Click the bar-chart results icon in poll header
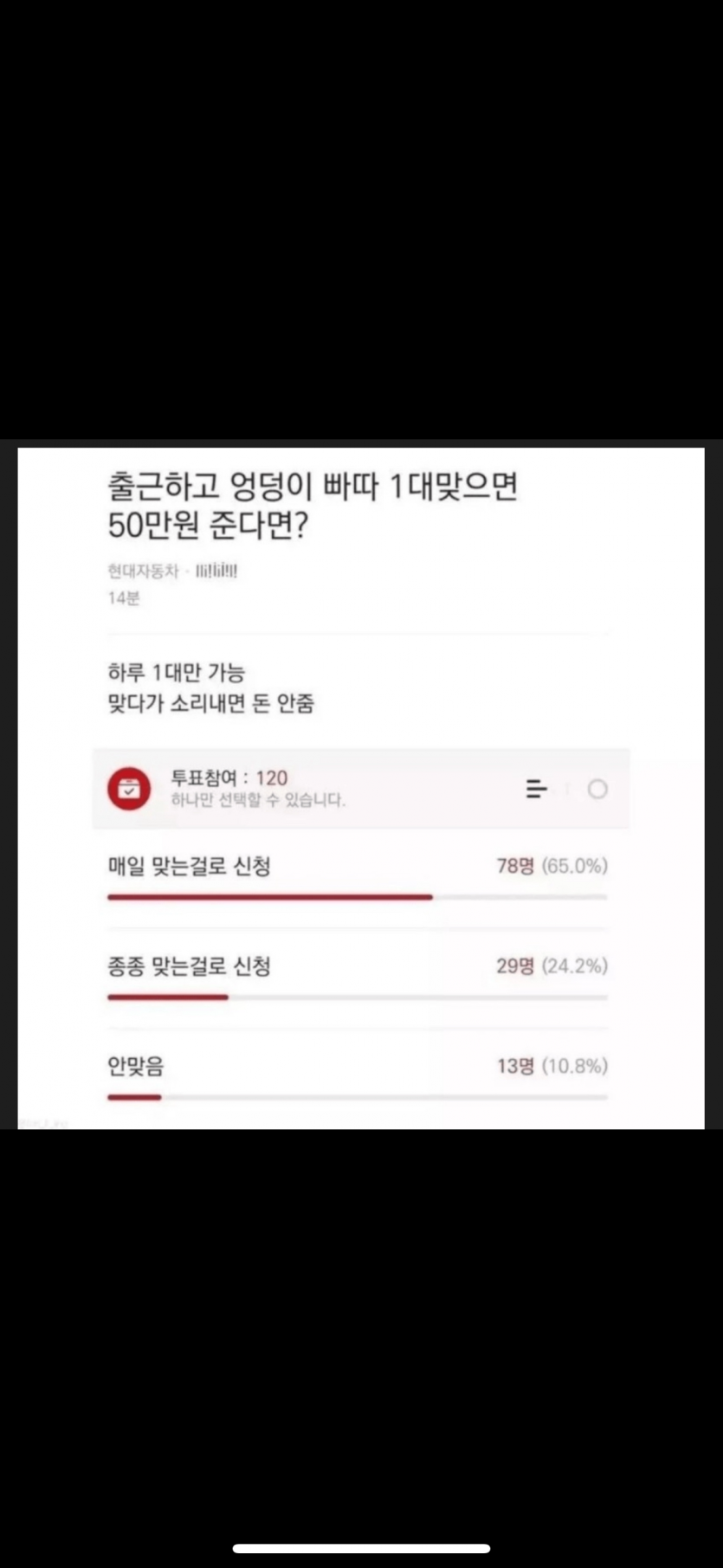 [537, 789]
